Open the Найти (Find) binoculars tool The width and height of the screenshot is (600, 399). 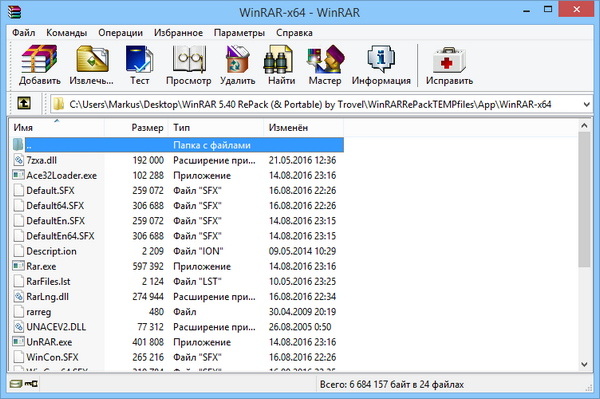point(278,59)
